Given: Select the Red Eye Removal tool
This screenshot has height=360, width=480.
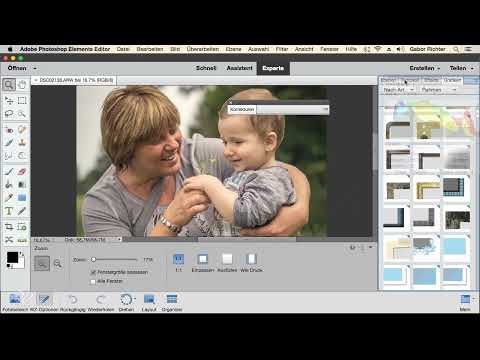Looking at the screenshot, I should (x=9, y=129).
